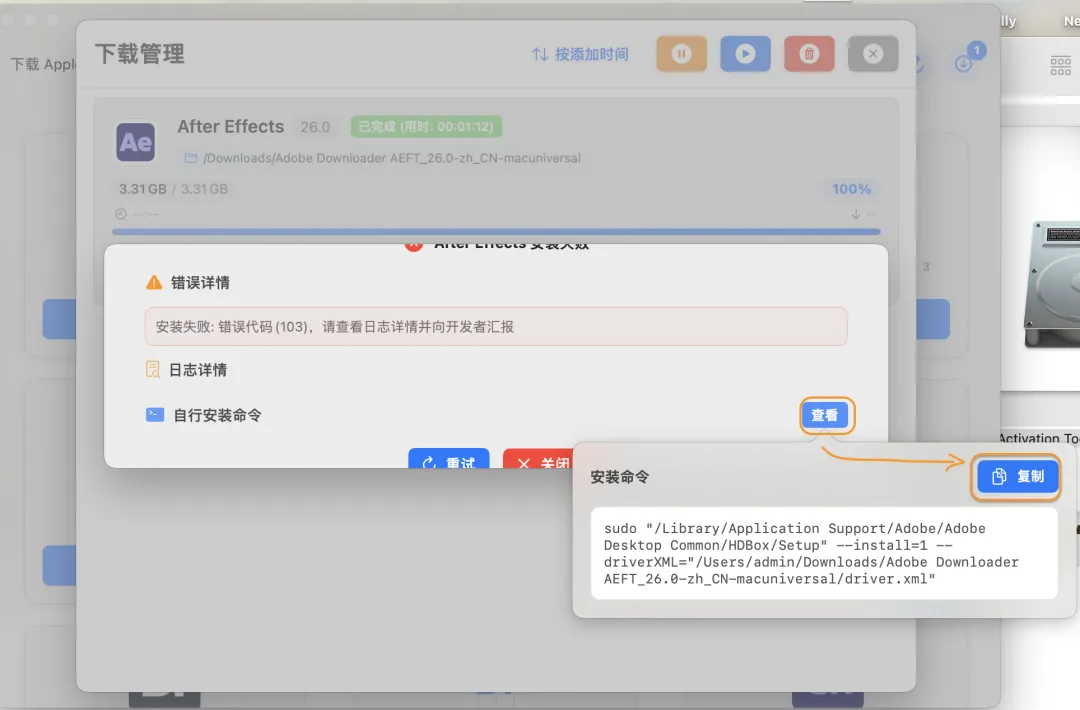Click the download speed arrow icon
Image resolution: width=1080 pixels, height=710 pixels.
click(855, 214)
